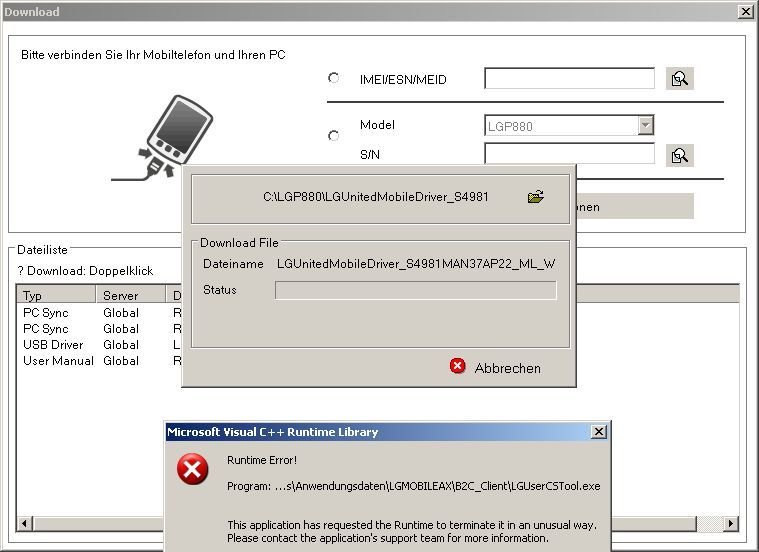Select the Model and S/N radio button

(334, 136)
